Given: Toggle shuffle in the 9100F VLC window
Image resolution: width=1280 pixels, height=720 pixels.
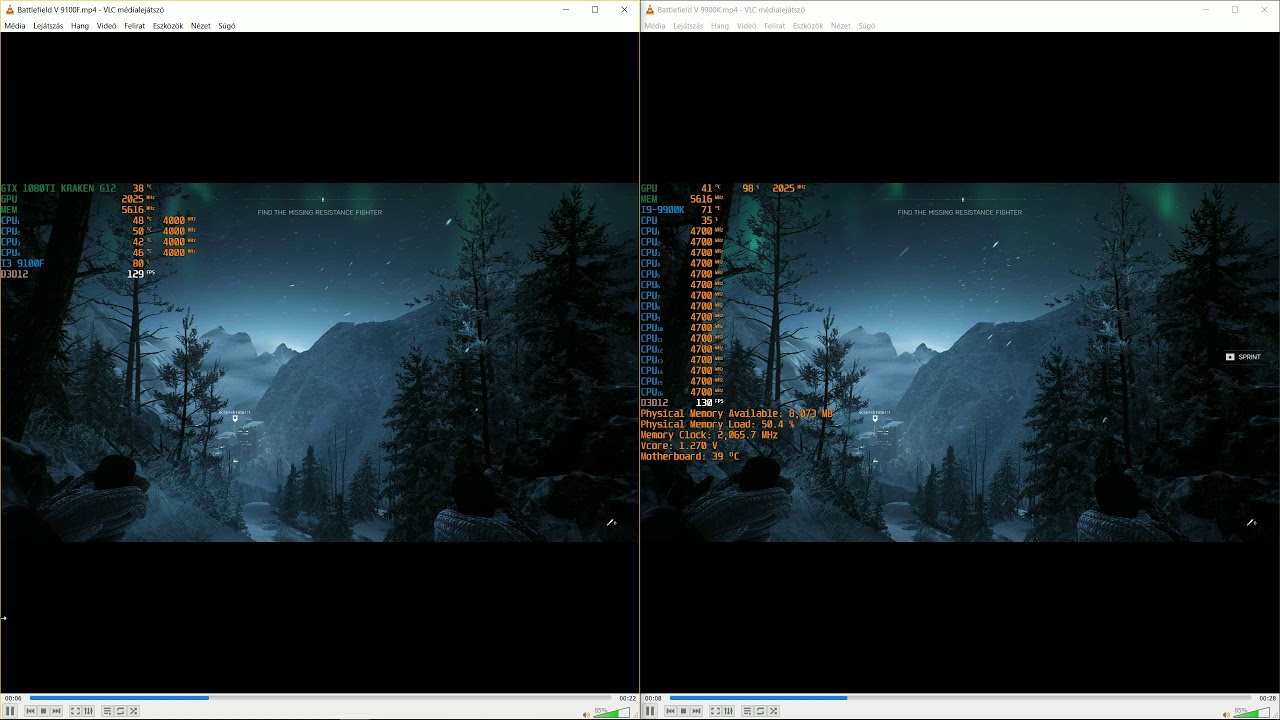Looking at the screenshot, I should pyautogui.click(x=133, y=711).
